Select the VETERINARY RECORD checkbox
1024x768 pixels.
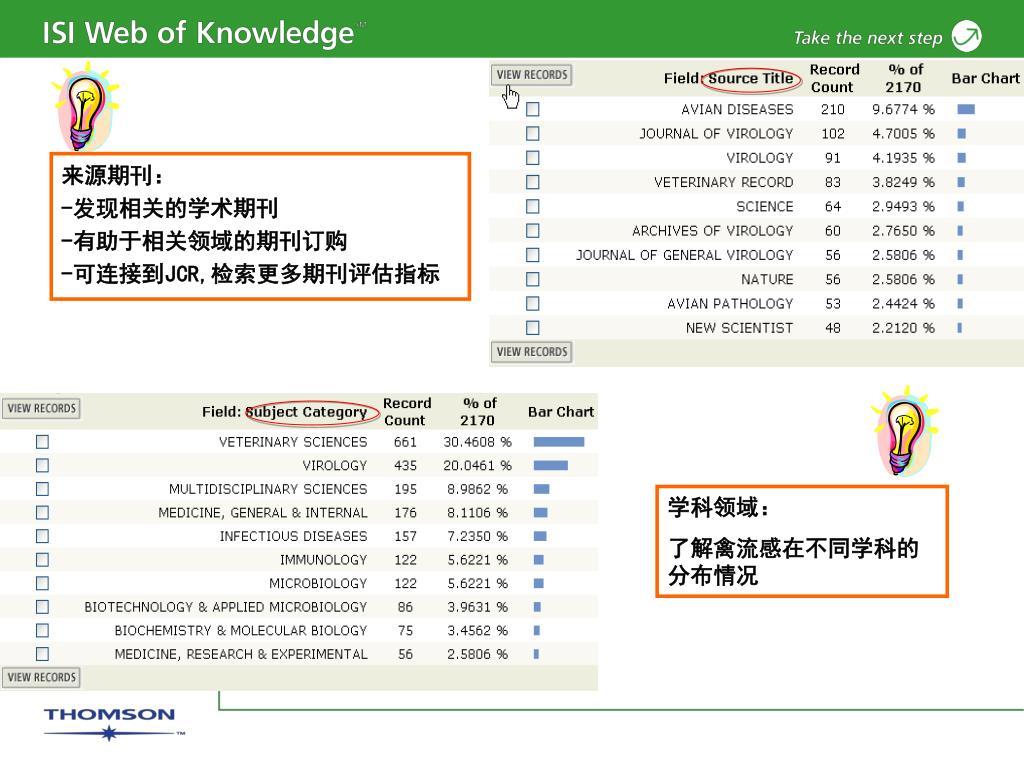click(533, 182)
